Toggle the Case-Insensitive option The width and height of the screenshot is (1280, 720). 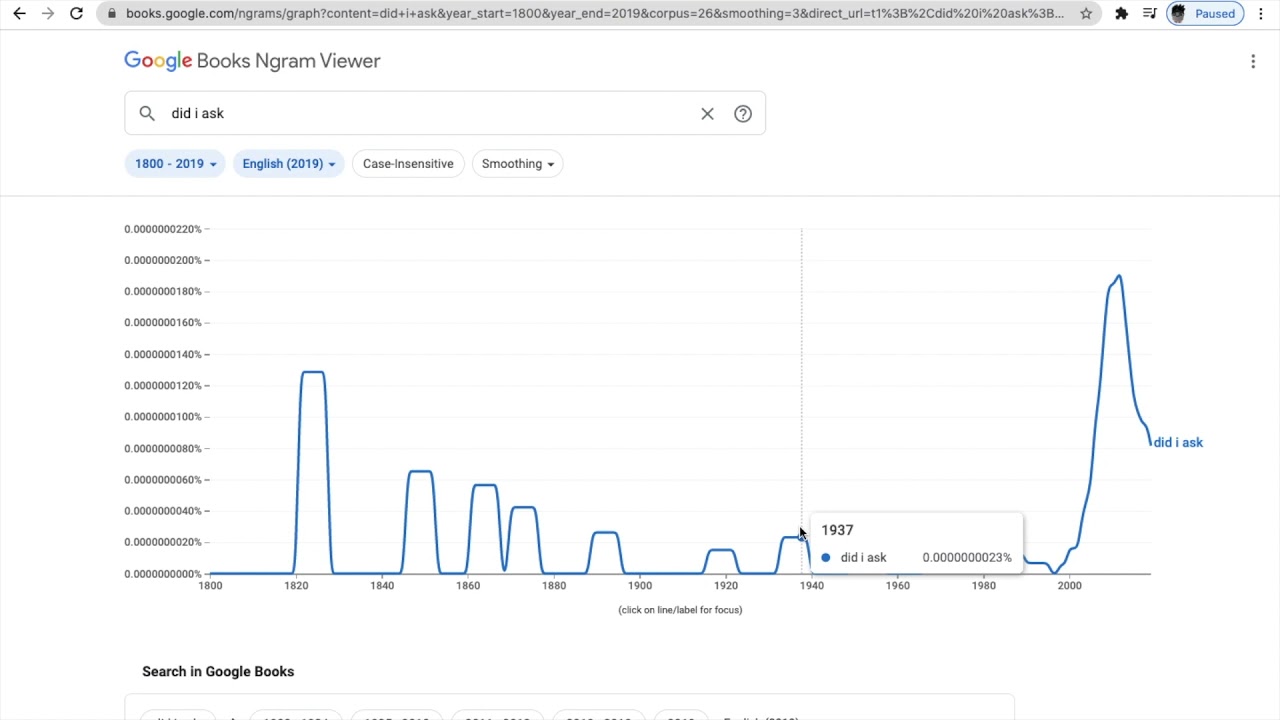pos(408,164)
